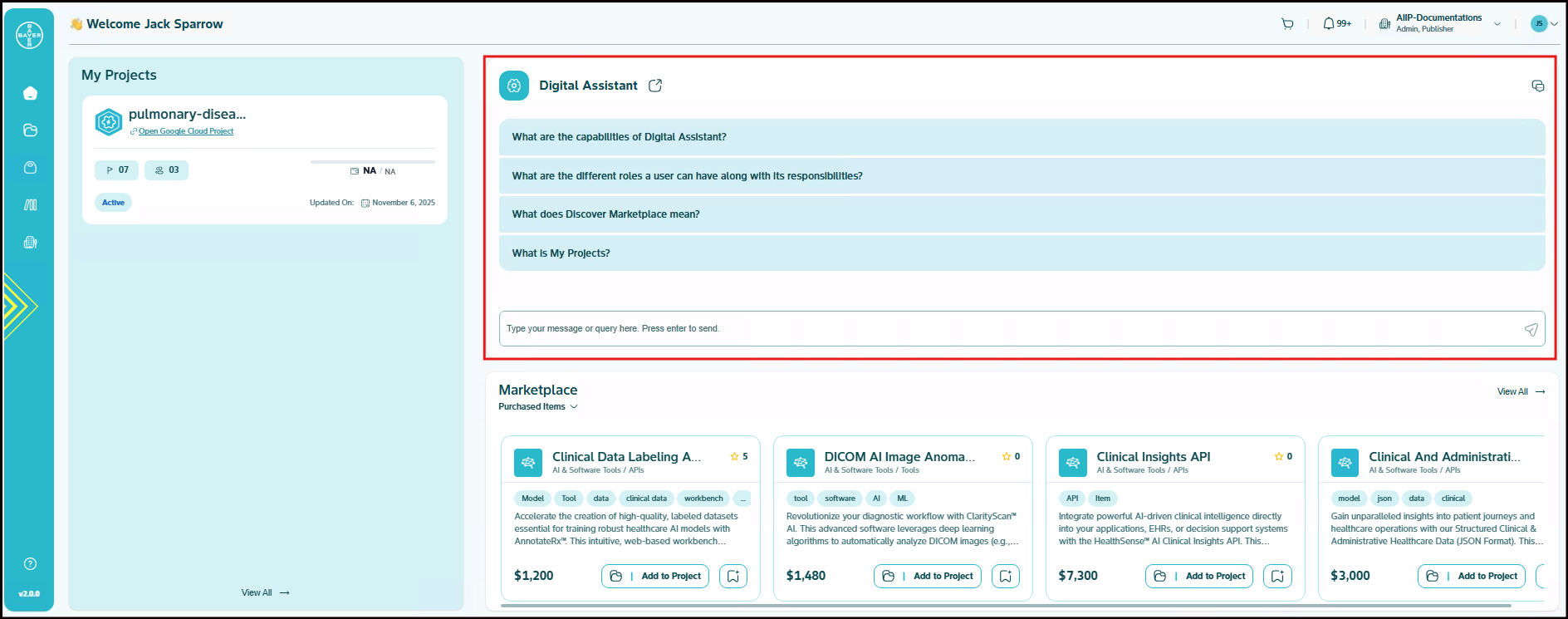Select 'What is My Projects?' suggested question
The image size is (1568, 619).
click(x=561, y=253)
